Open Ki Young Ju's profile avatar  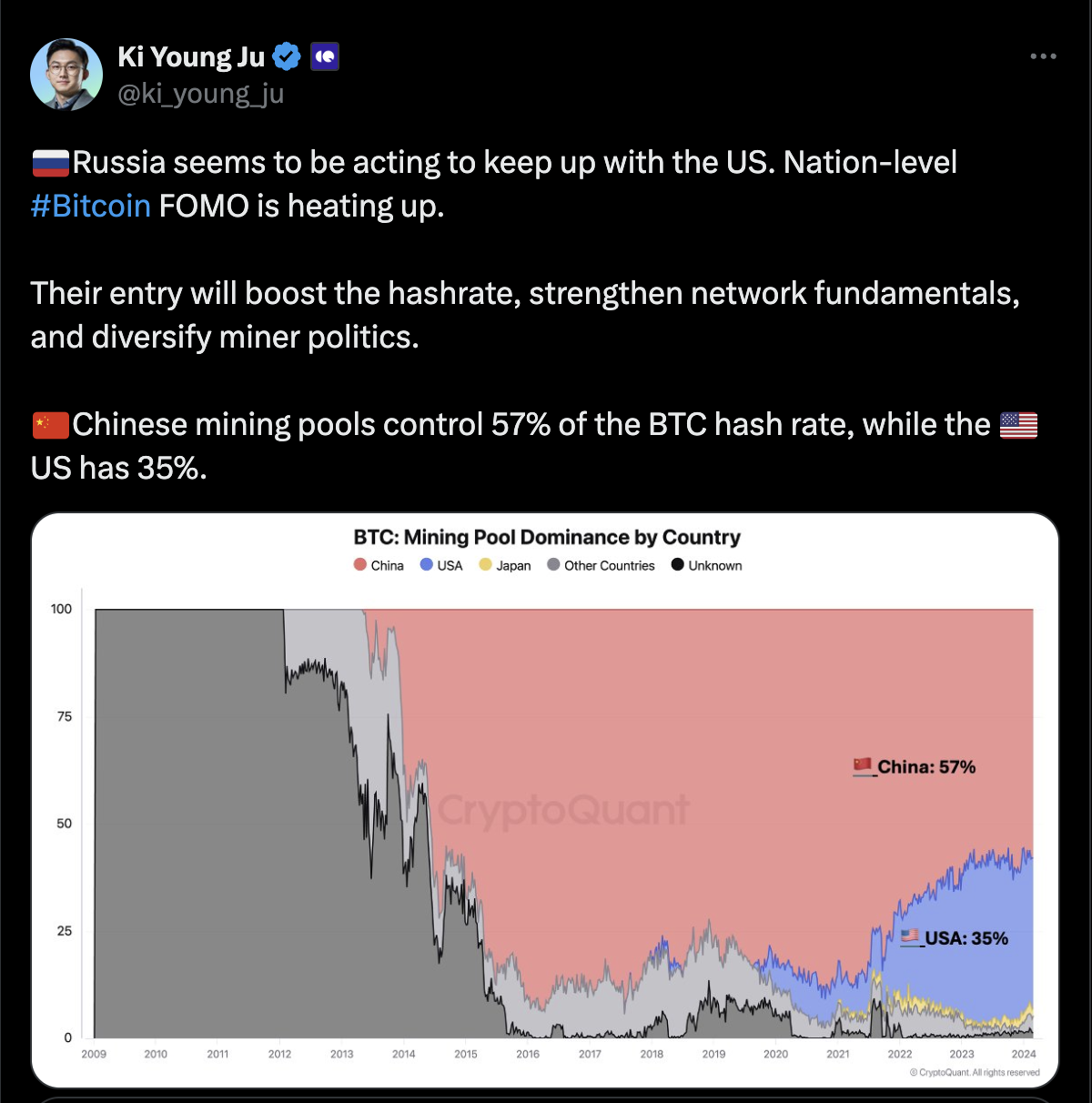click(66, 75)
